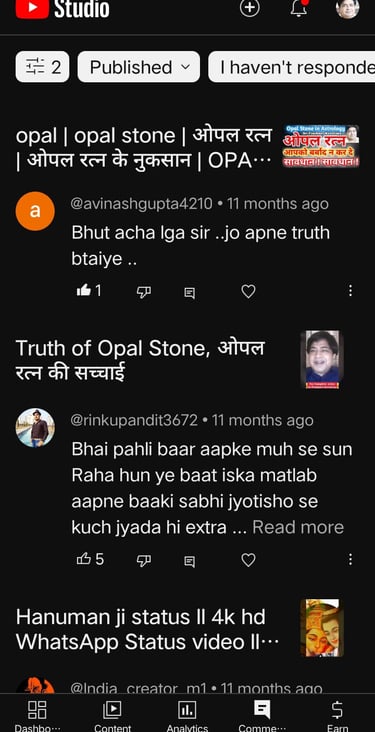Viewport: 375px width, 732px height.
Task: Open the Create plus icon
Action: [x=249, y=8]
